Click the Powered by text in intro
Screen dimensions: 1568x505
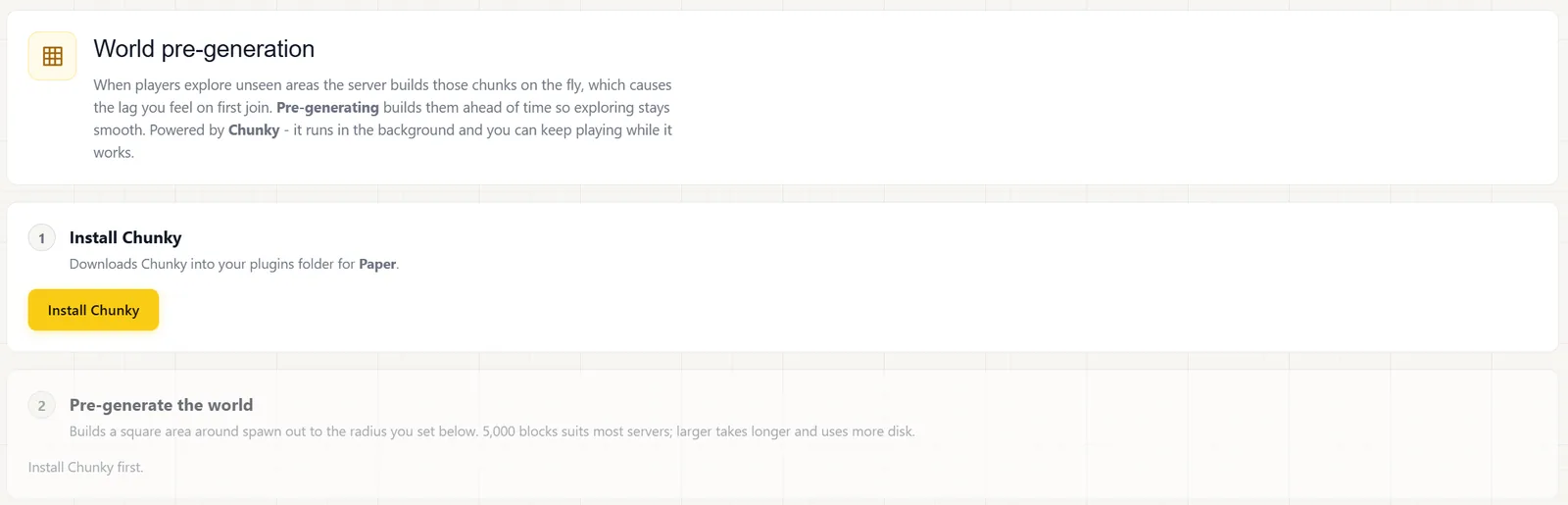pos(187,130)
